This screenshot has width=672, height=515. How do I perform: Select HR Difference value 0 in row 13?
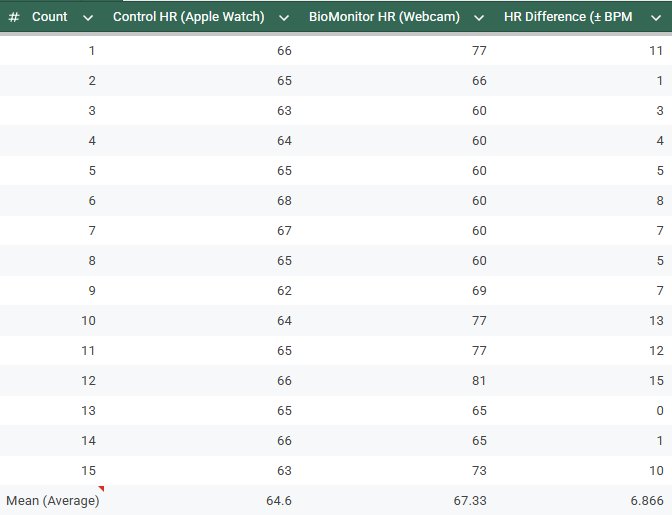(660, 410)
